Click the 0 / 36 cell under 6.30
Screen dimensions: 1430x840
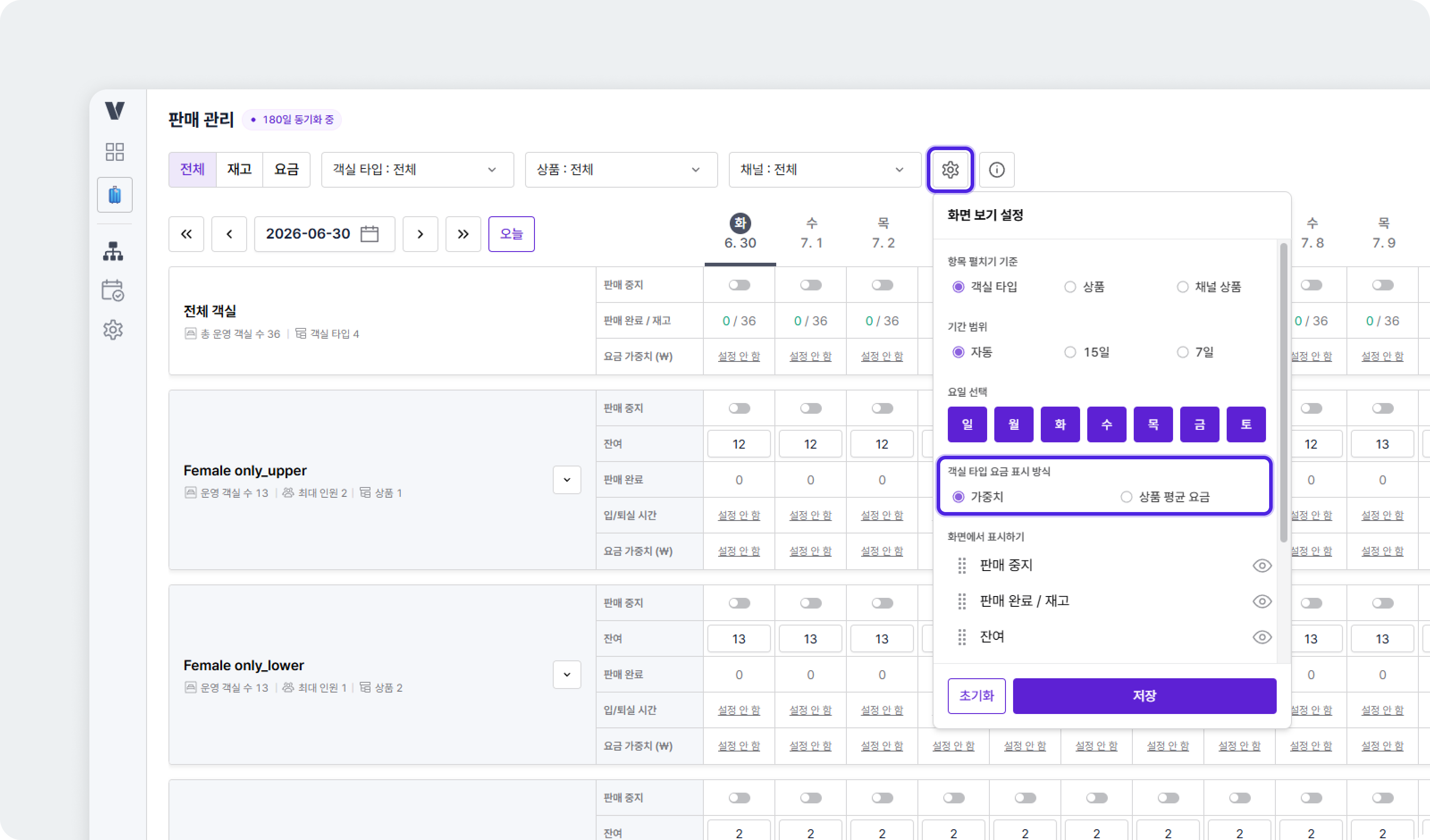[x=739, y=321]
